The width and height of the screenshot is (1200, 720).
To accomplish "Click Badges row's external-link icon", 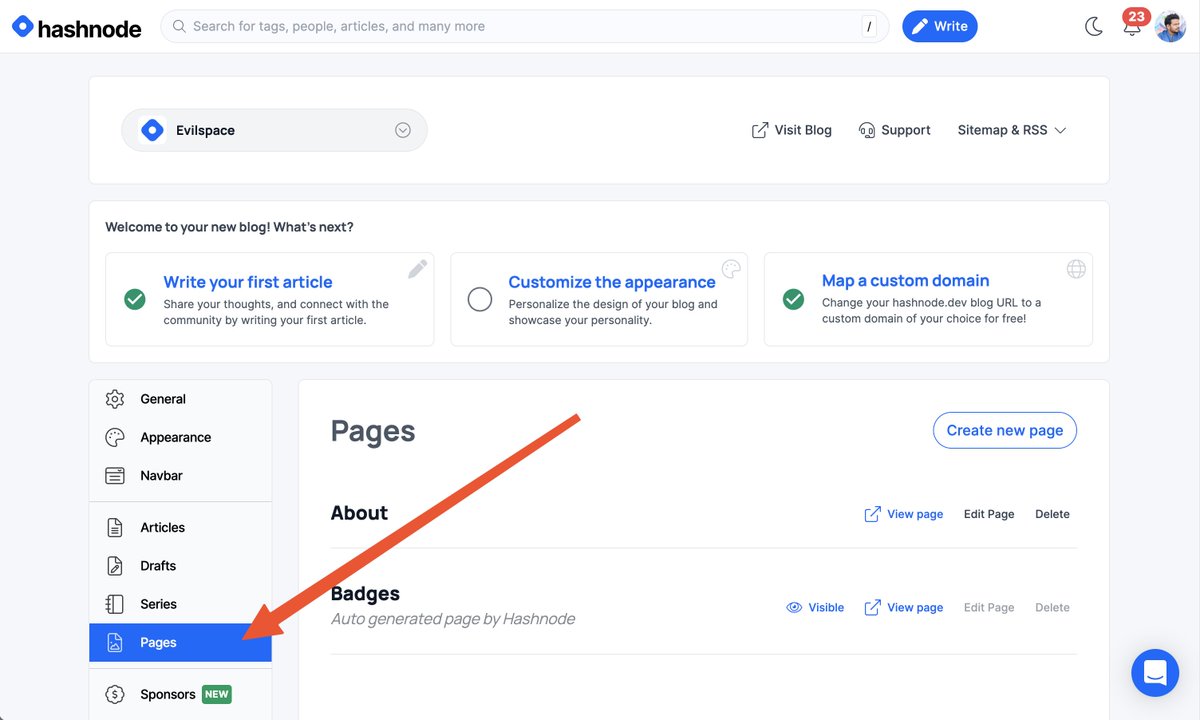I will (x=873, y=607).
